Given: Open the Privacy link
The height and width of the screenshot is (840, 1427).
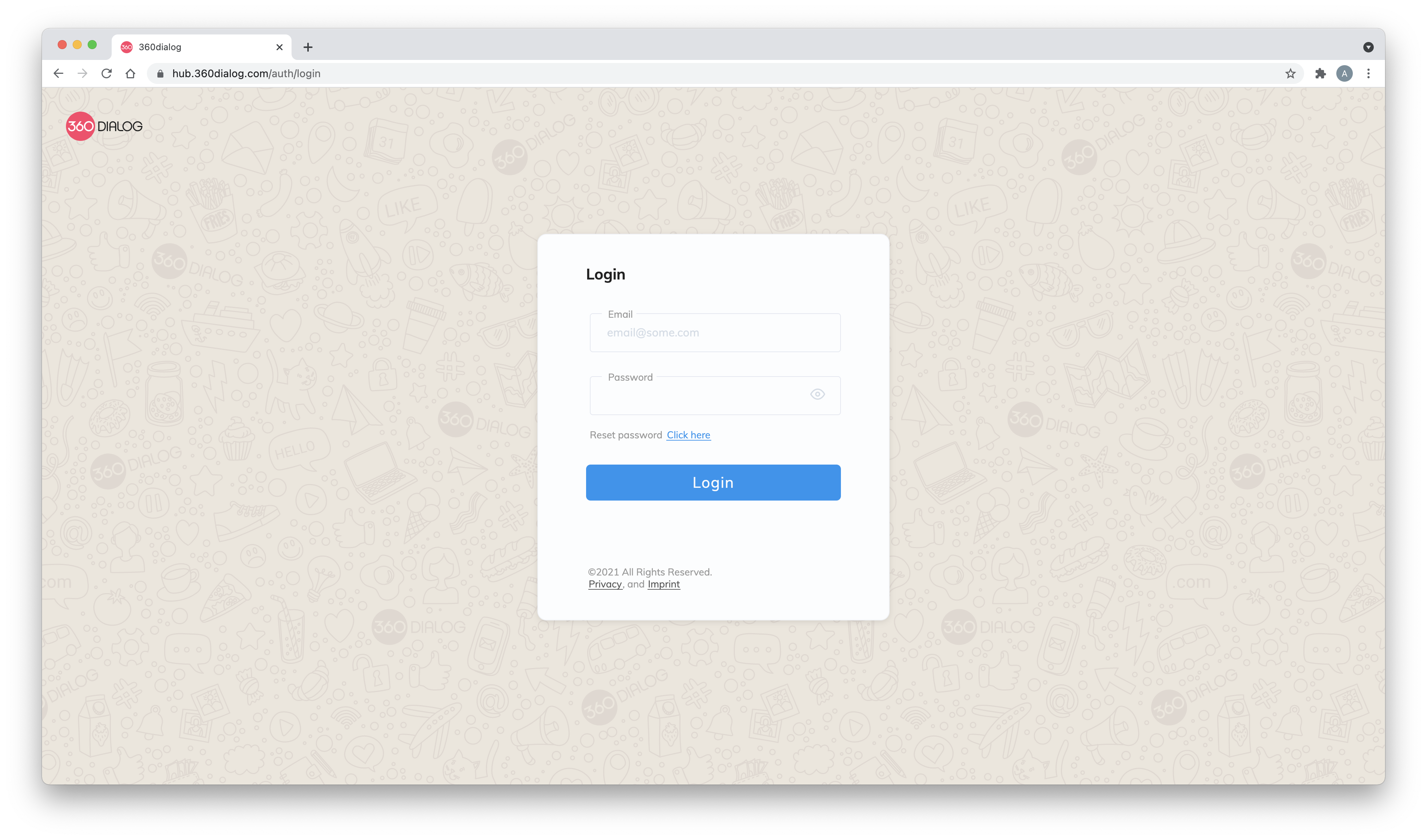Looking at the screenshot, I should click(x=605, y=584).
